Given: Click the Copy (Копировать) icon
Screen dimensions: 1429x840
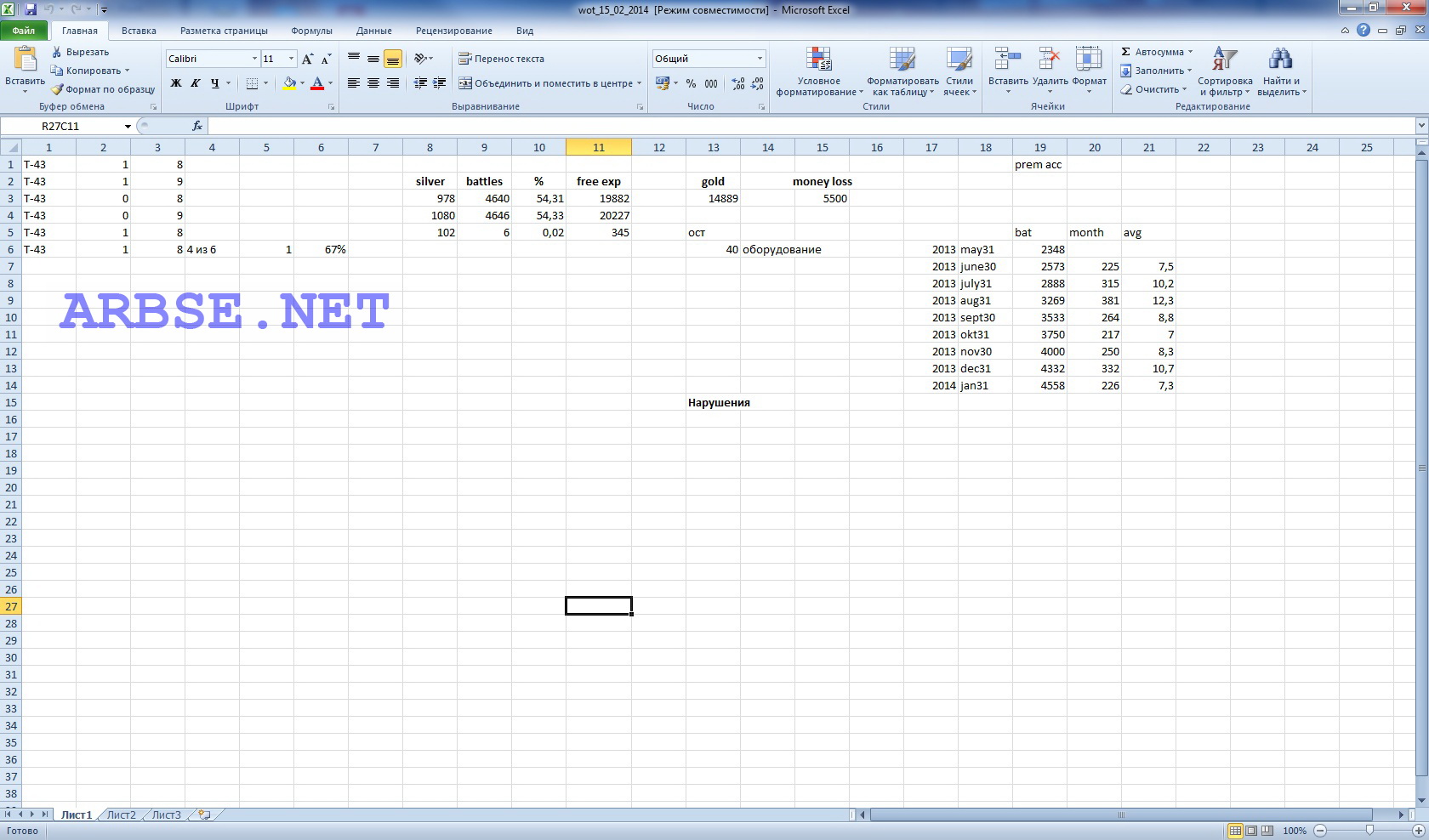Looking at the screenshot, I should coord(56,71).
